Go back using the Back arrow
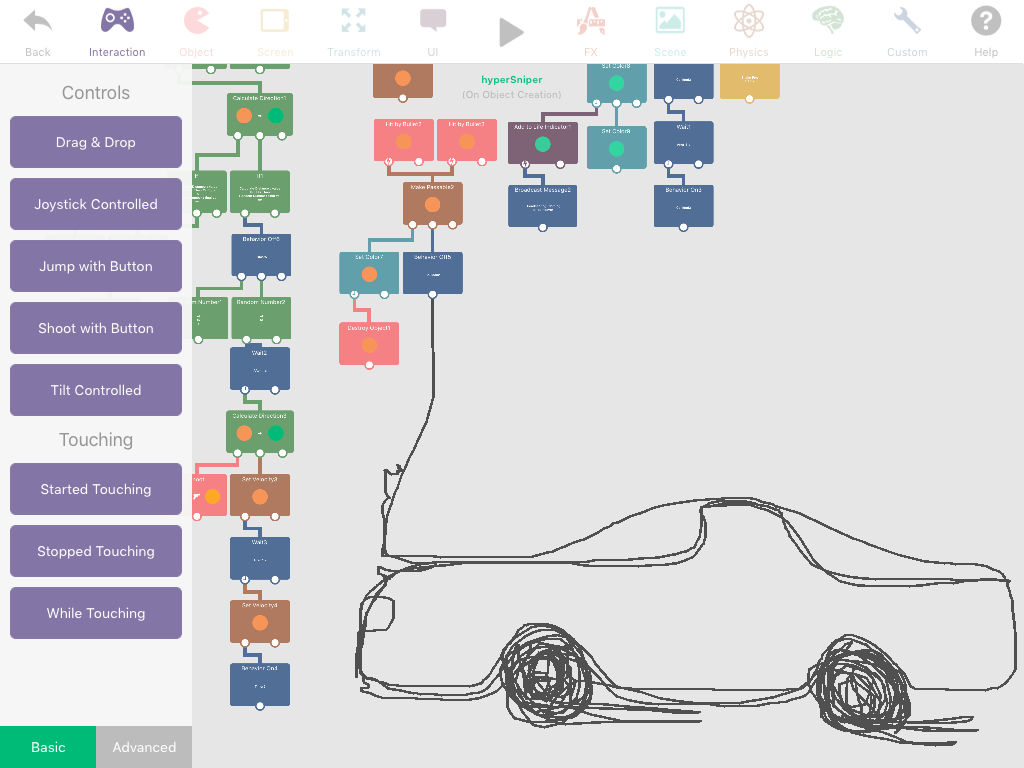Viewport: 1024px width, 768px height. pyautogui.click(x=38, y=31)
